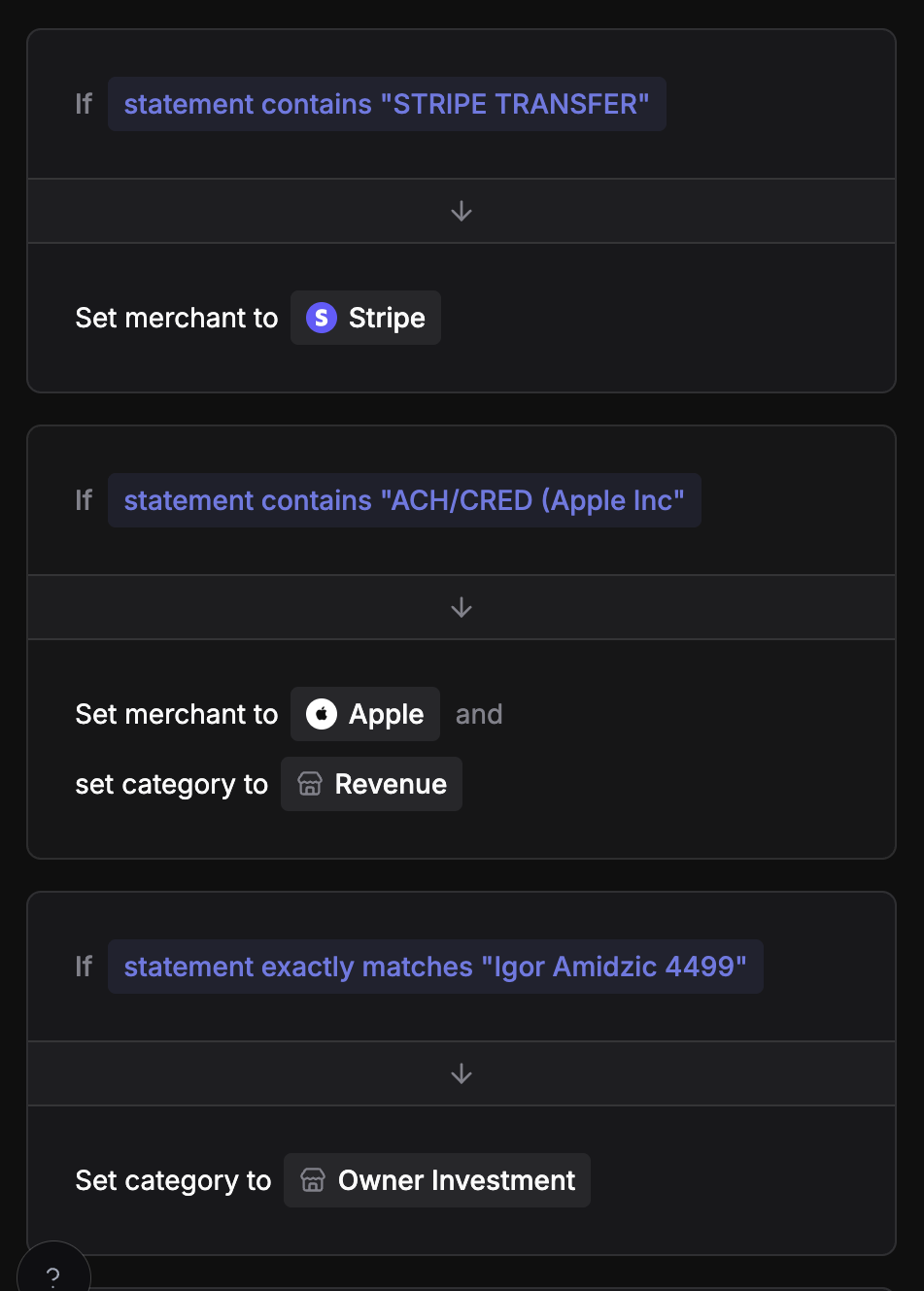Click the down arrow in the Apple Inc rule
924x1291 pixels.
[x=462, y=606]
